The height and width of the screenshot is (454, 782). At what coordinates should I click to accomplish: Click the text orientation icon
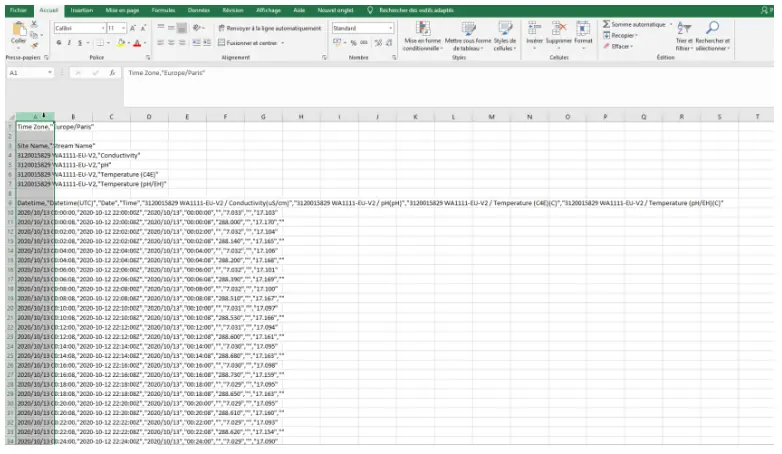tap(197, 27)
